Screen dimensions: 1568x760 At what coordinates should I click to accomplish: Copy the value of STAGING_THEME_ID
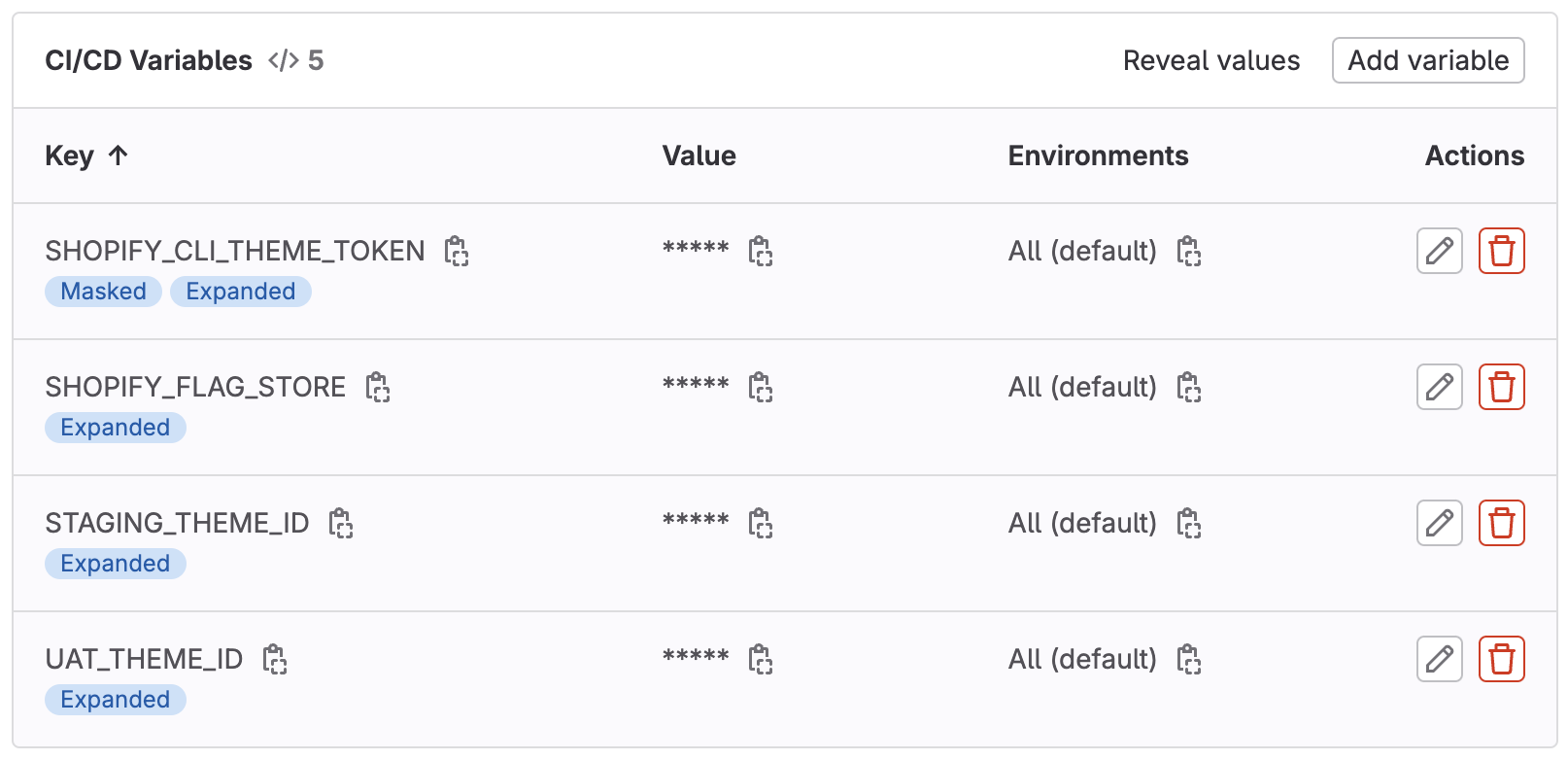tap(761, 524)
